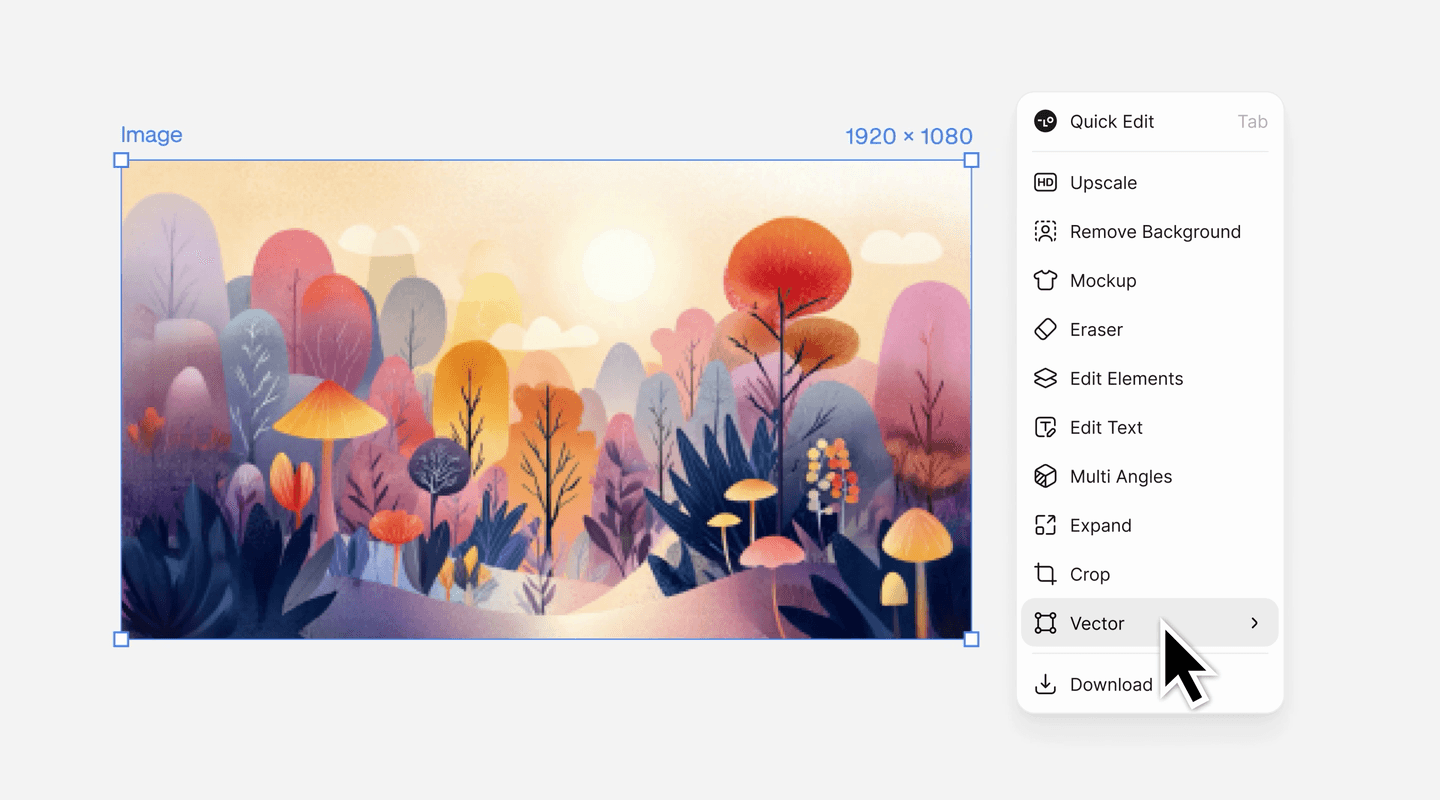Screen dimensions: 1440x800
Task: Click the Image layer label
Action: [x=151, y=135]
